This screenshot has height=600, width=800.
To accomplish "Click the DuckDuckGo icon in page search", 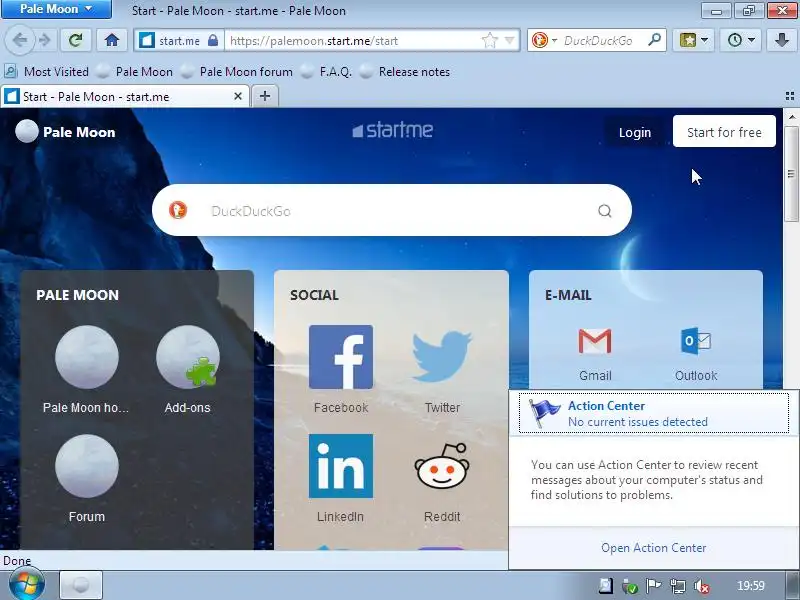I will click(178, 210).
